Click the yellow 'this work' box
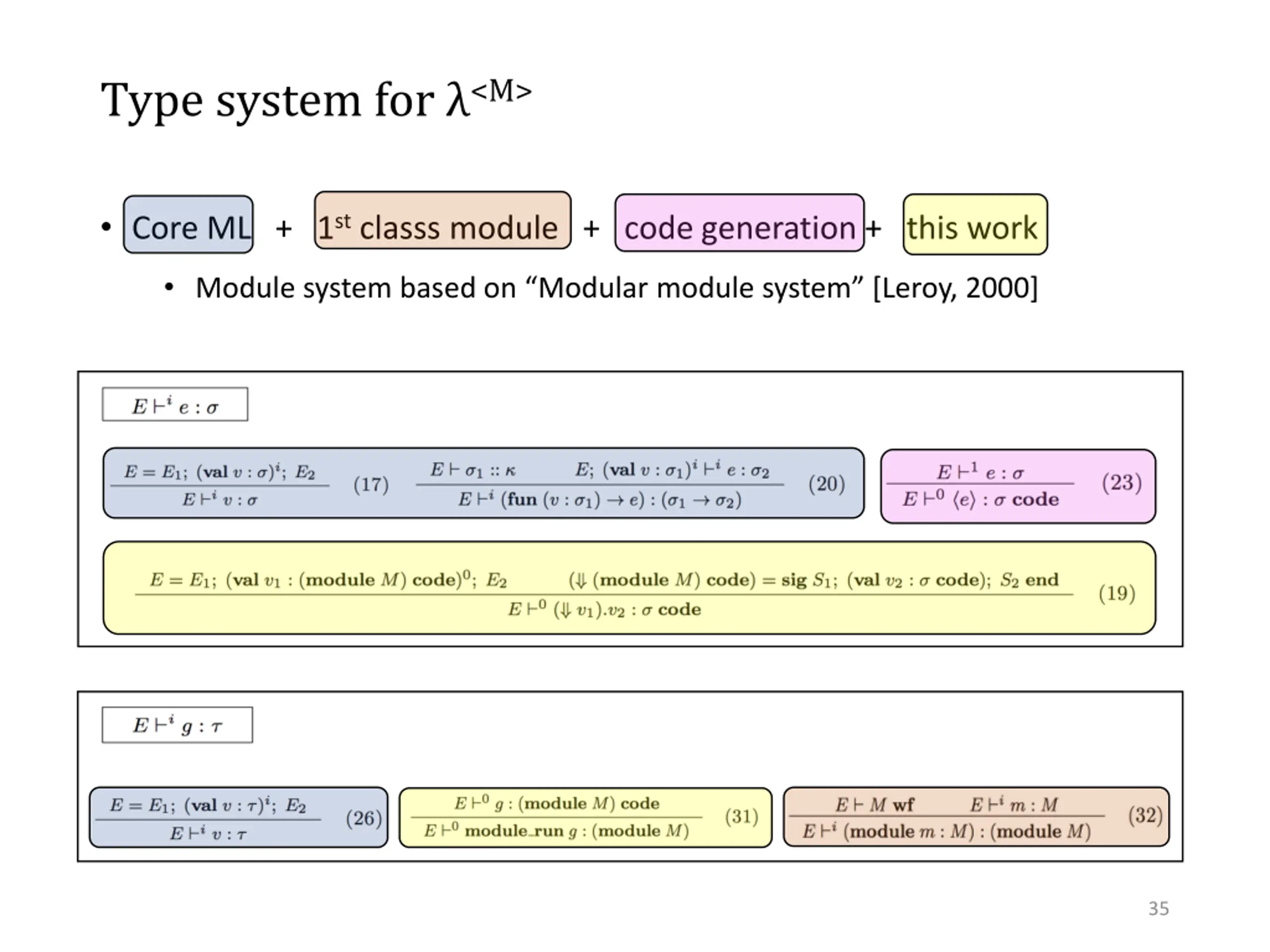 [974, 225]
